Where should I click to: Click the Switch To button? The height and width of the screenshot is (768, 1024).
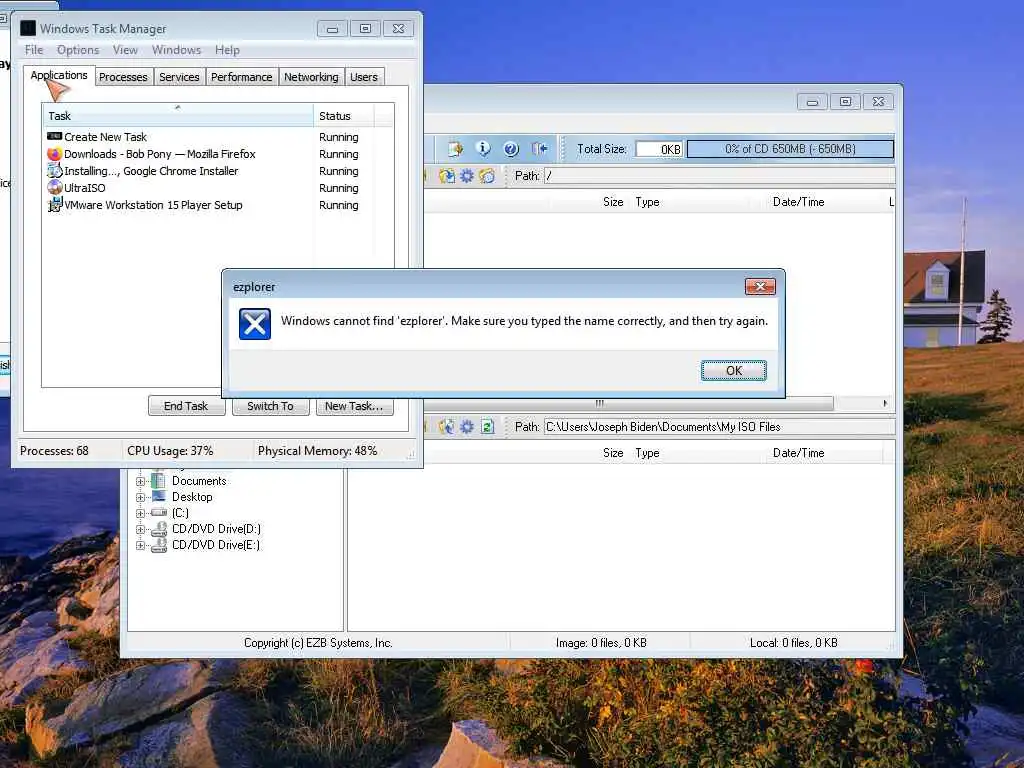(x=270, y=406)
